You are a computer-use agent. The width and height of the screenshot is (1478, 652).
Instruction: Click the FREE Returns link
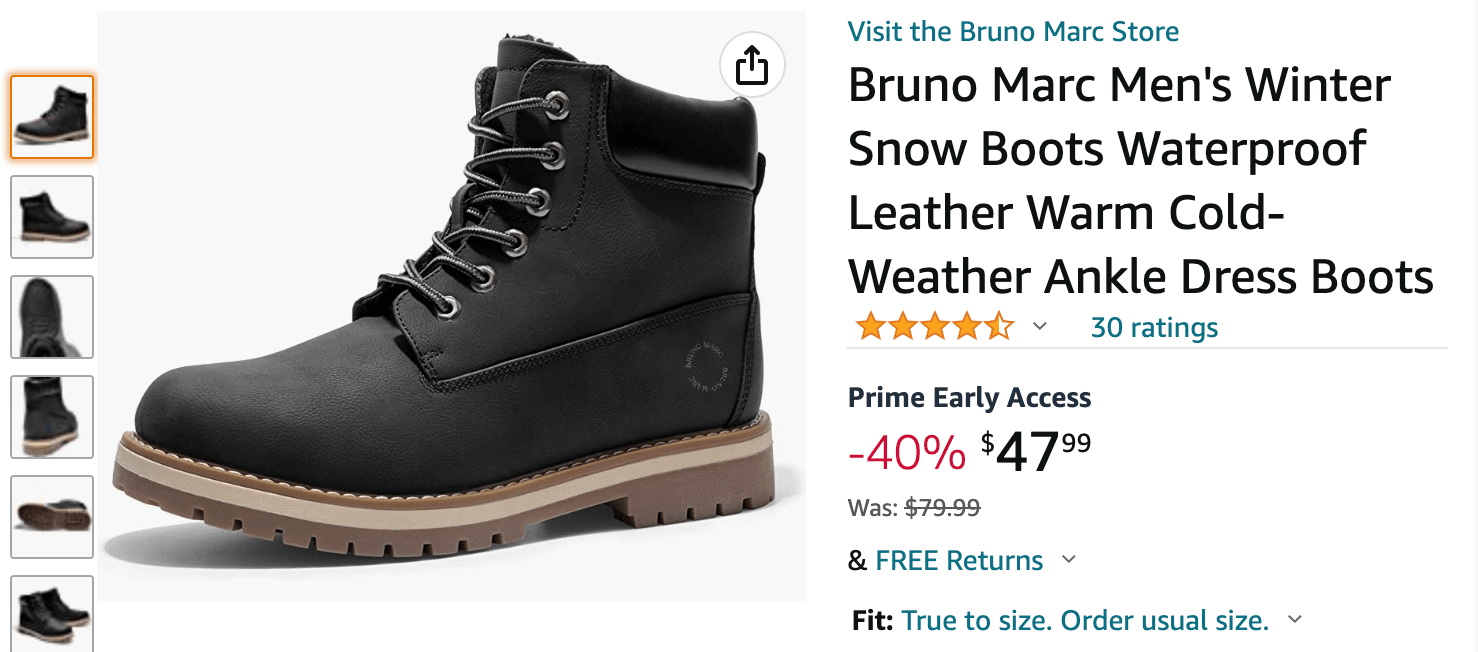pyautogui.click(x=959, y=560)
